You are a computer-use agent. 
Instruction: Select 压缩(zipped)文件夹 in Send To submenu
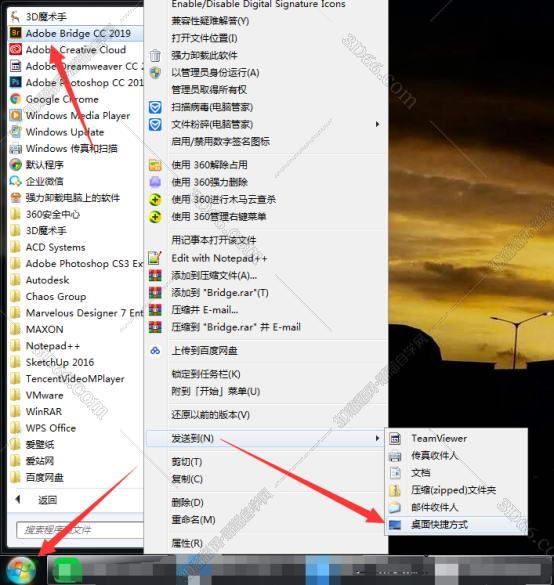click(x=453, y=490)
